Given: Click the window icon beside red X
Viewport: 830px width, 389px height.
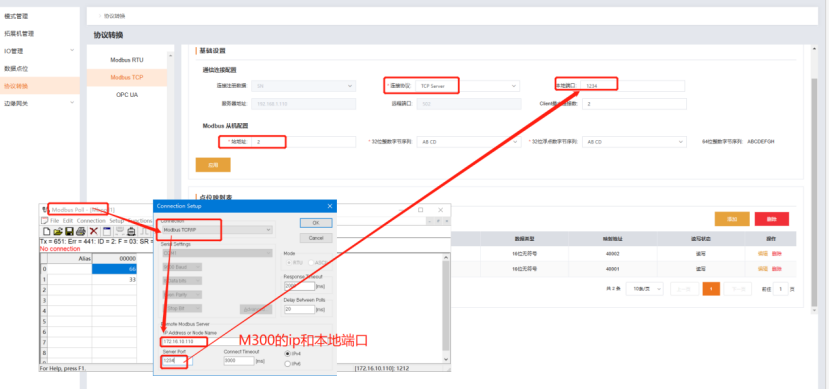Looking at the screenshot, I should coord(106,231).
